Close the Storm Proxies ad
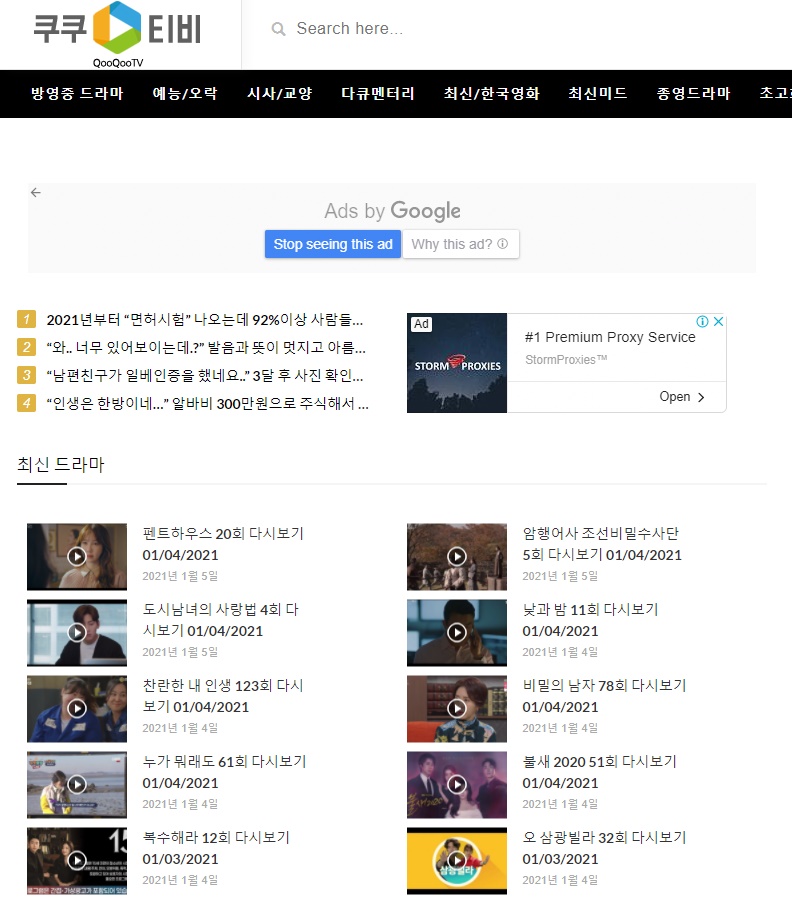792x906 pixels. coord(718,321)
